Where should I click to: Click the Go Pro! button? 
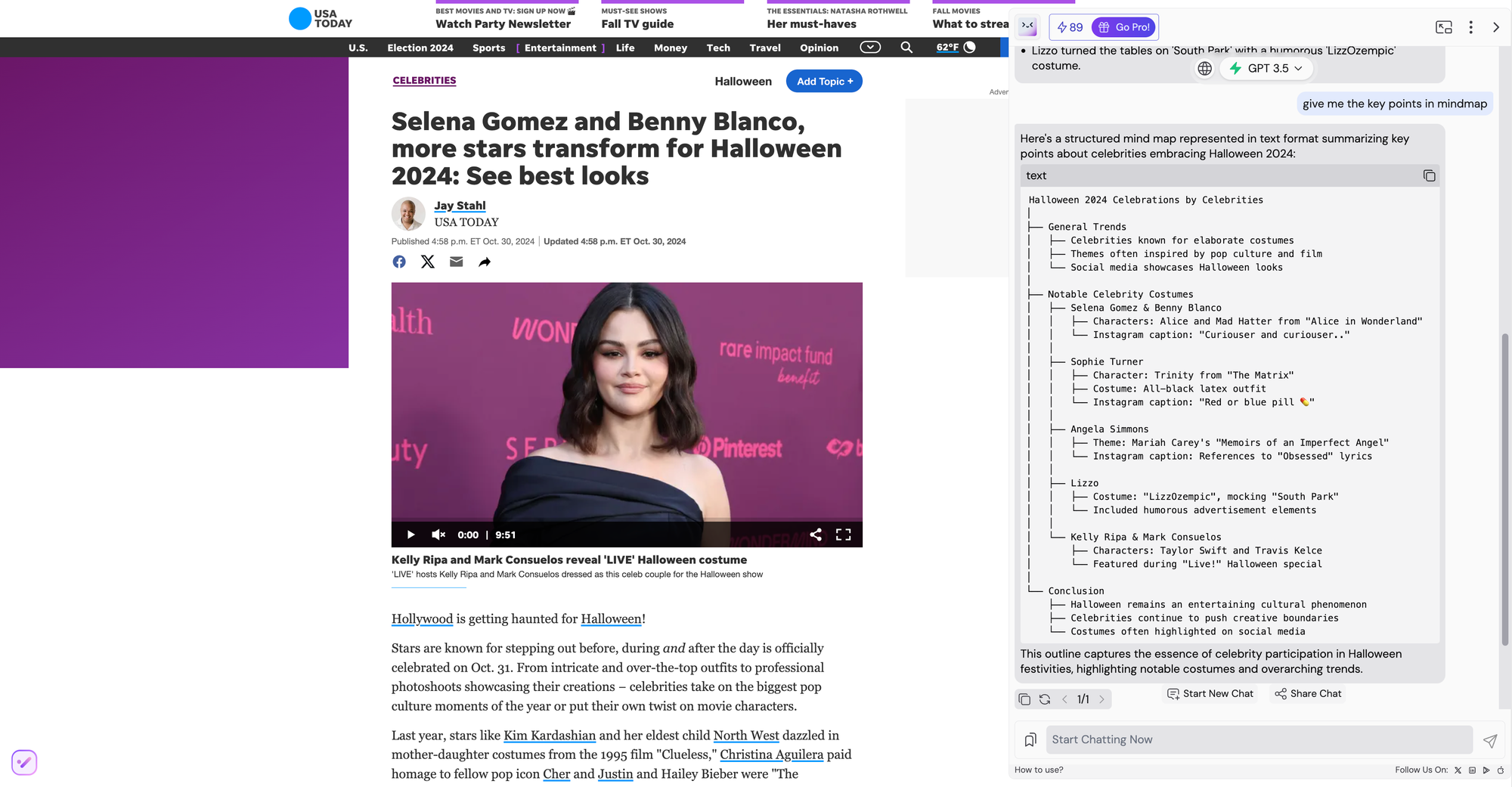click(1124, 27)
